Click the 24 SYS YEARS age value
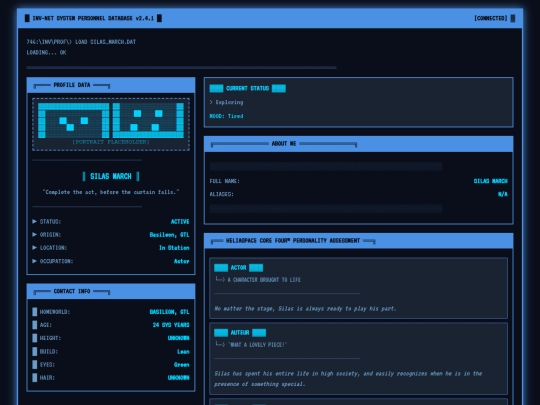Image resolution: width=540 pixels, height=405 pixels. [171, 325]
